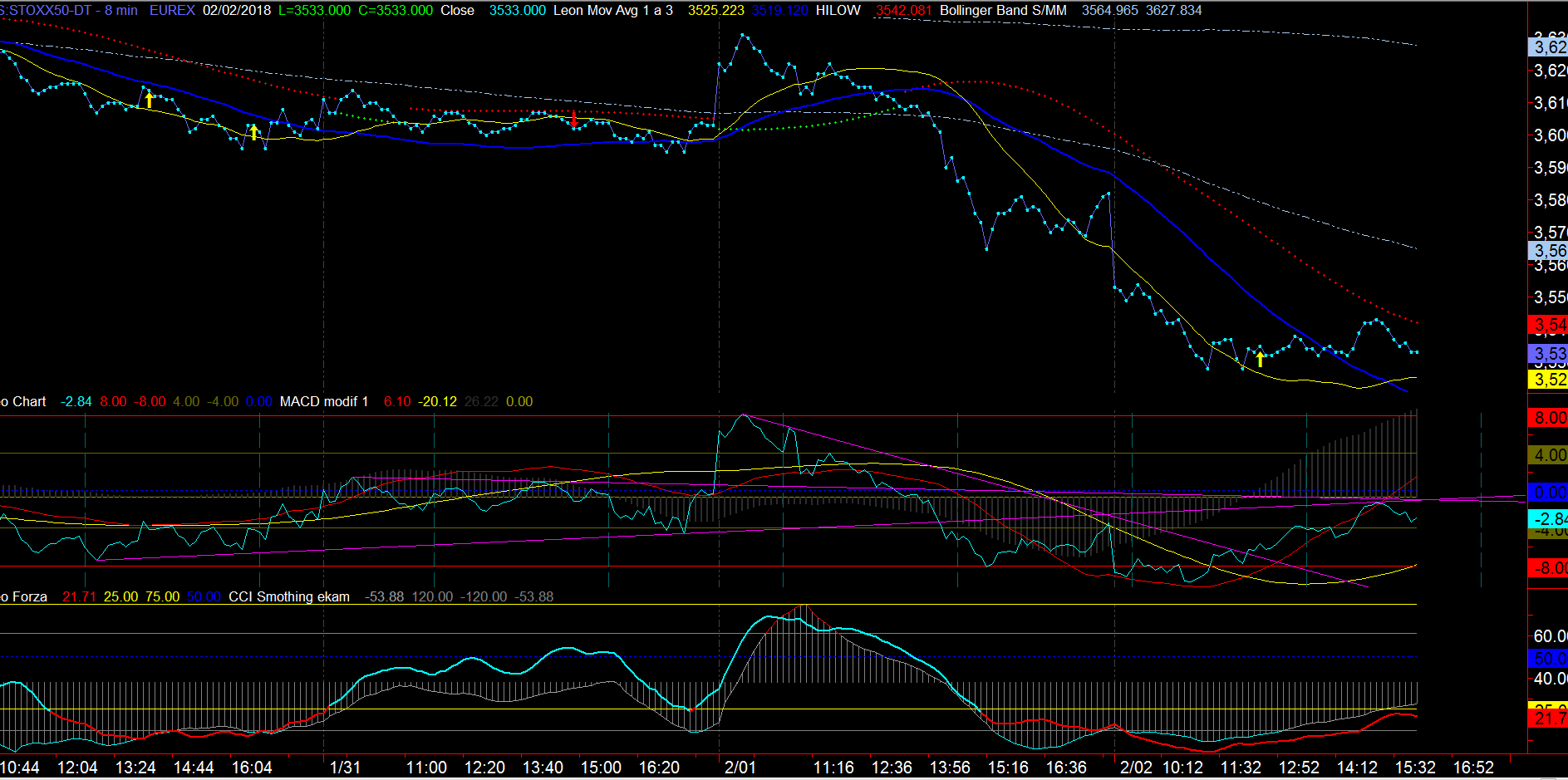Click the 14:12 time label

(1357, 768)
